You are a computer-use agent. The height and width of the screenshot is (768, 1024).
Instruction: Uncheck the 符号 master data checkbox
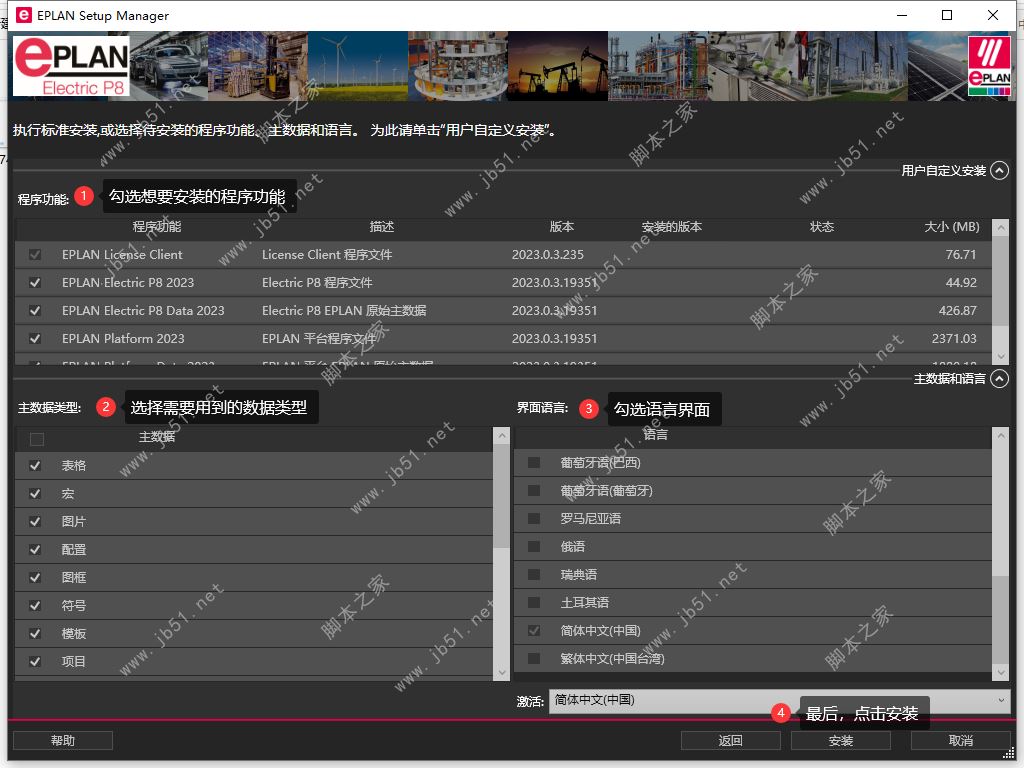[x=35, y=606]
